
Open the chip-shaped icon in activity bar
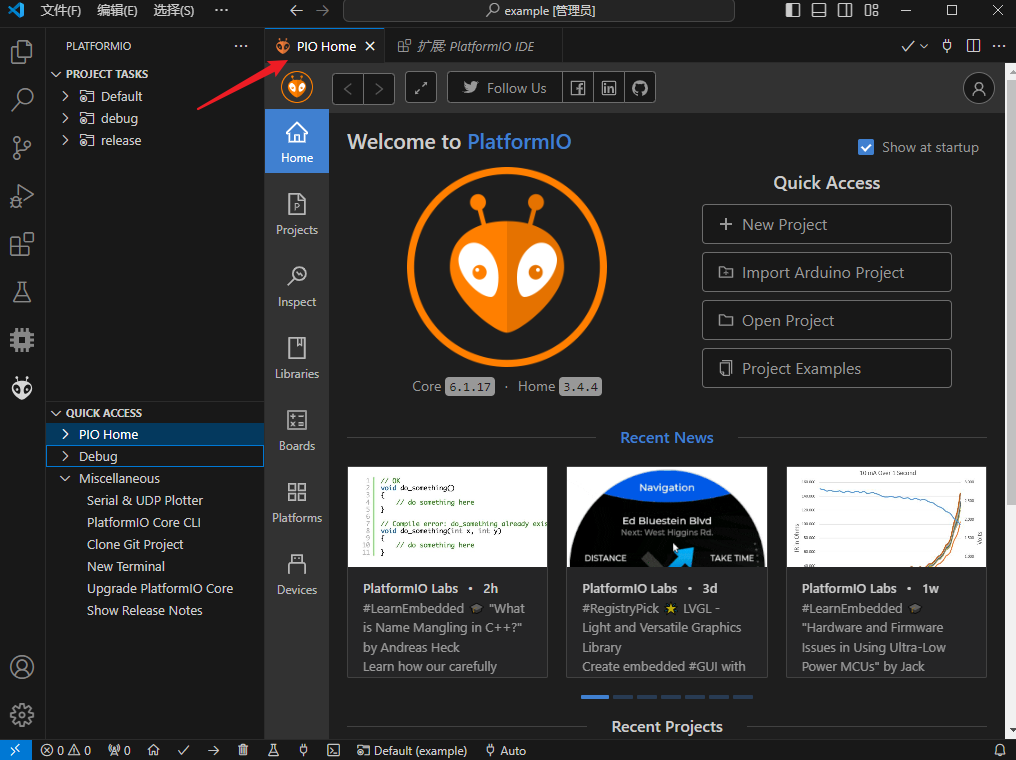tap(22, 340)
